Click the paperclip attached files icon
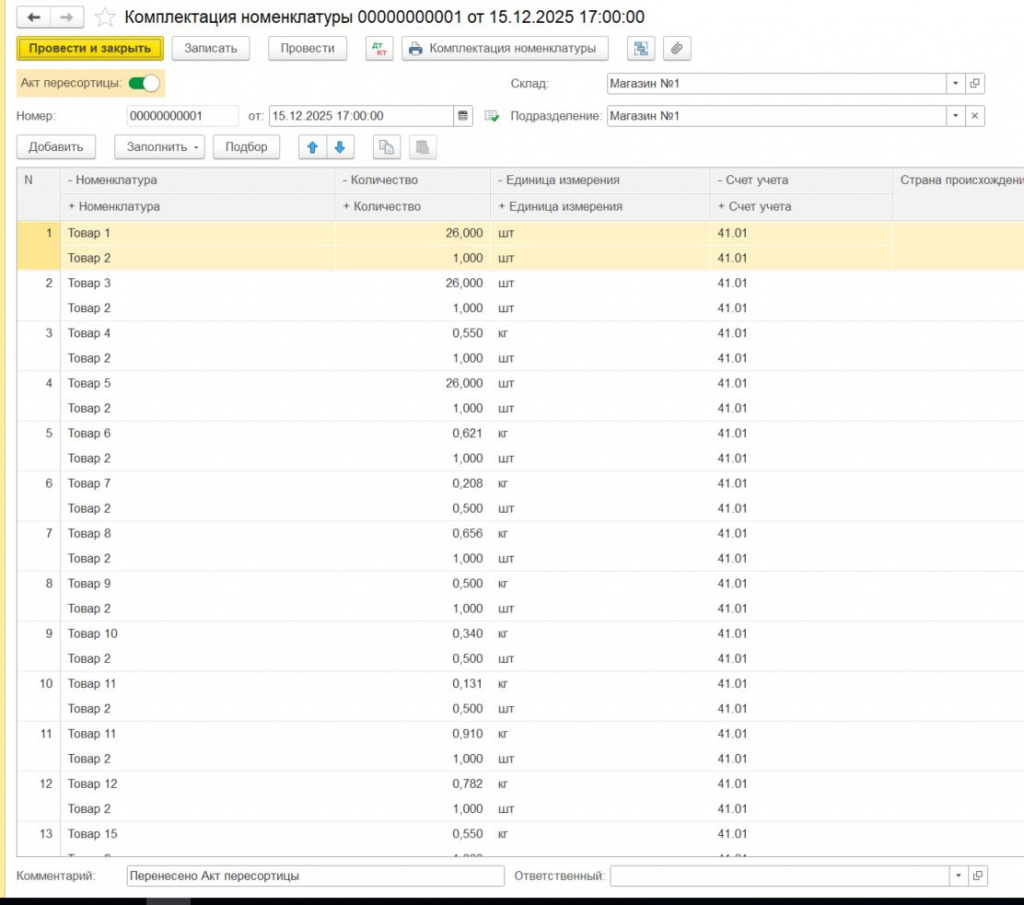The width and height of the screenshot is (1024, 905). coord(677,48)
